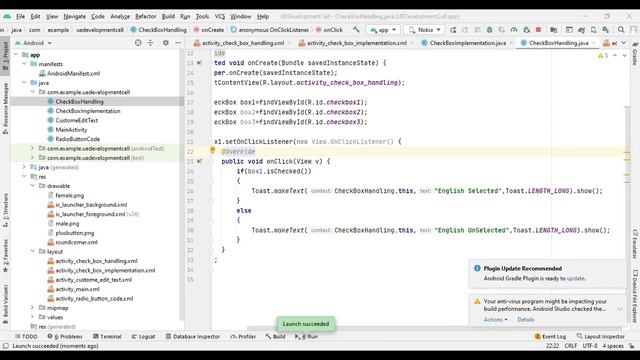640x360 pixels.
Task: Expand the androidTest package node
Action: pyautogui.click(x=32, y=149)
